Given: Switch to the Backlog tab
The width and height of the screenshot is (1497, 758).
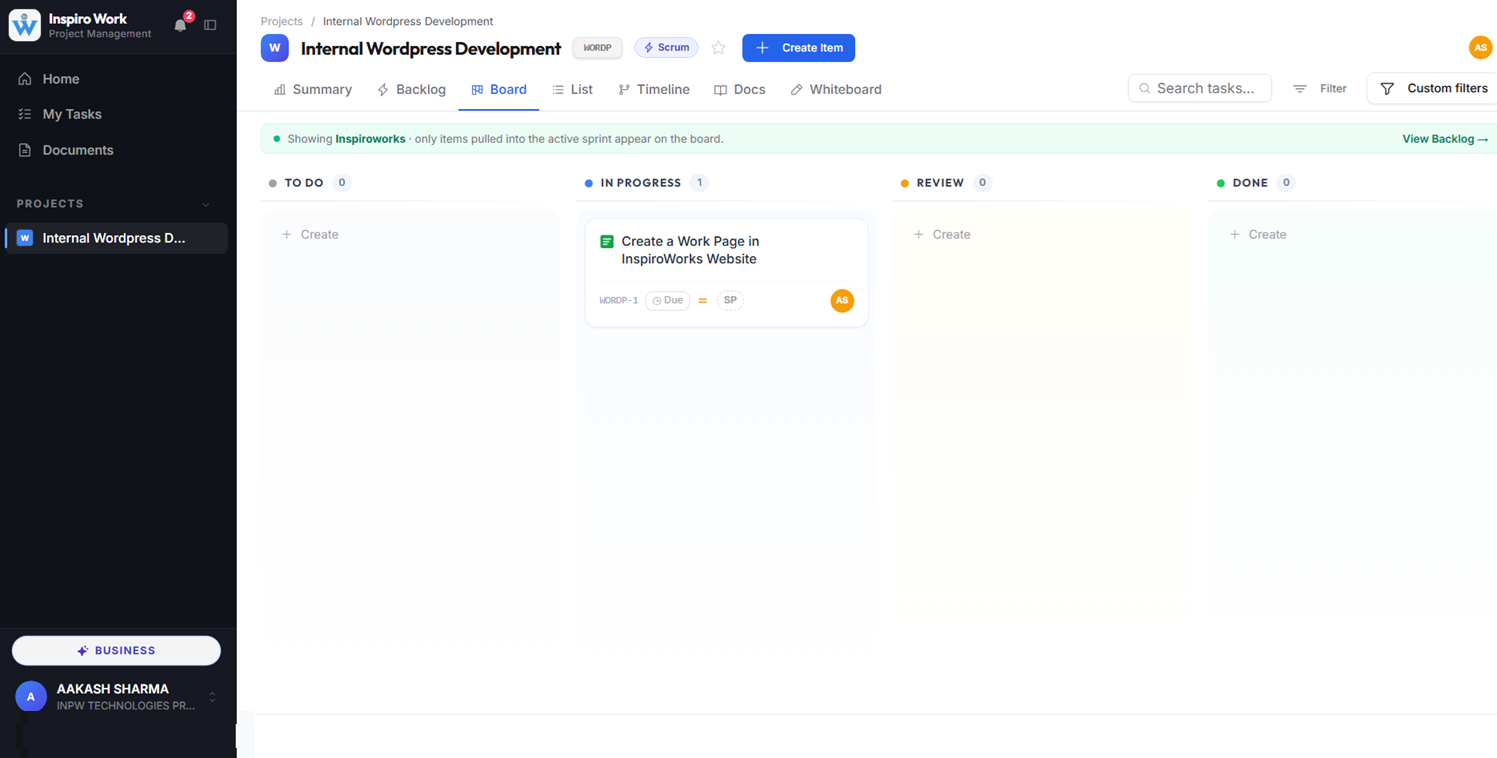Looking at the screenshot, I should [x=411, y=89].
